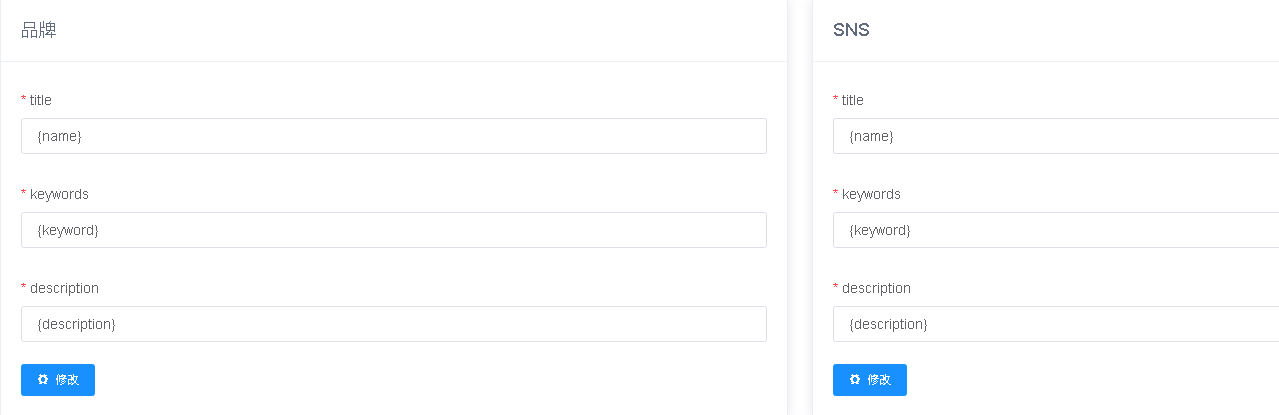Click the keywords label in SNS panel
The height and width of the screenshot is (415, 1279).
(871, 194)
